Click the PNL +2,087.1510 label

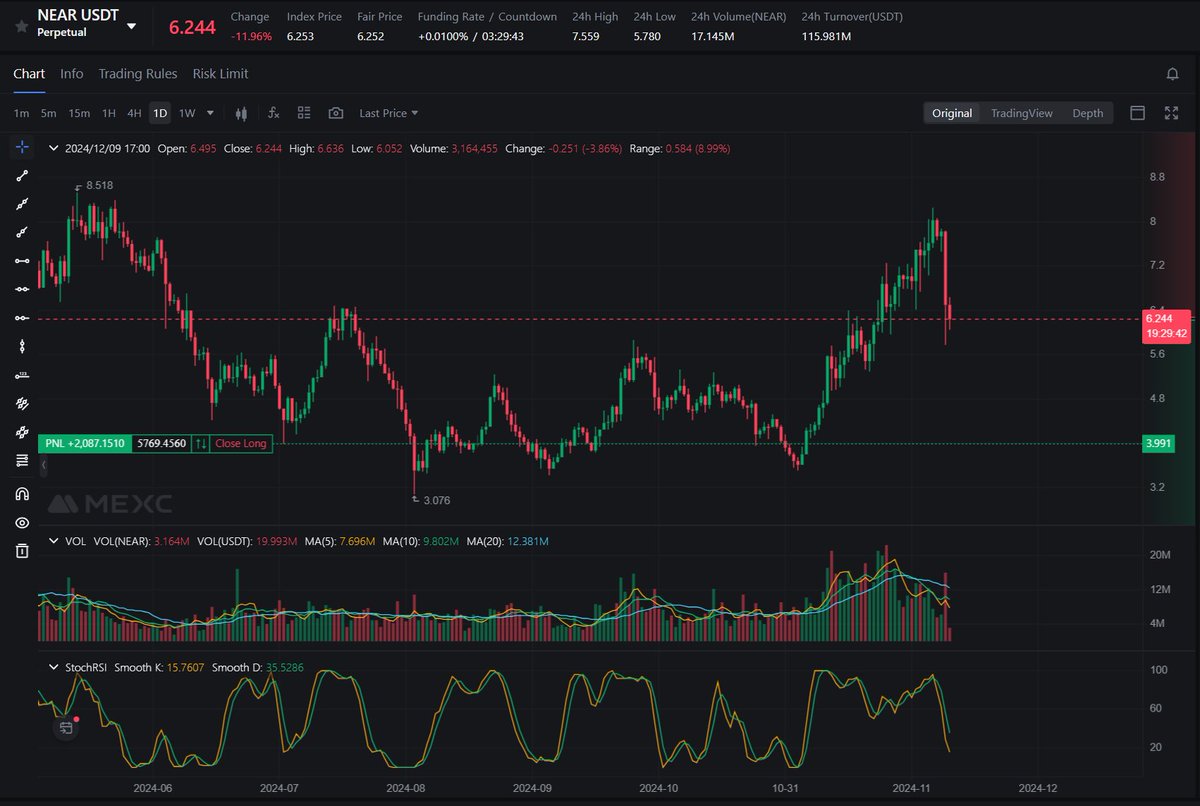point(85,443)
